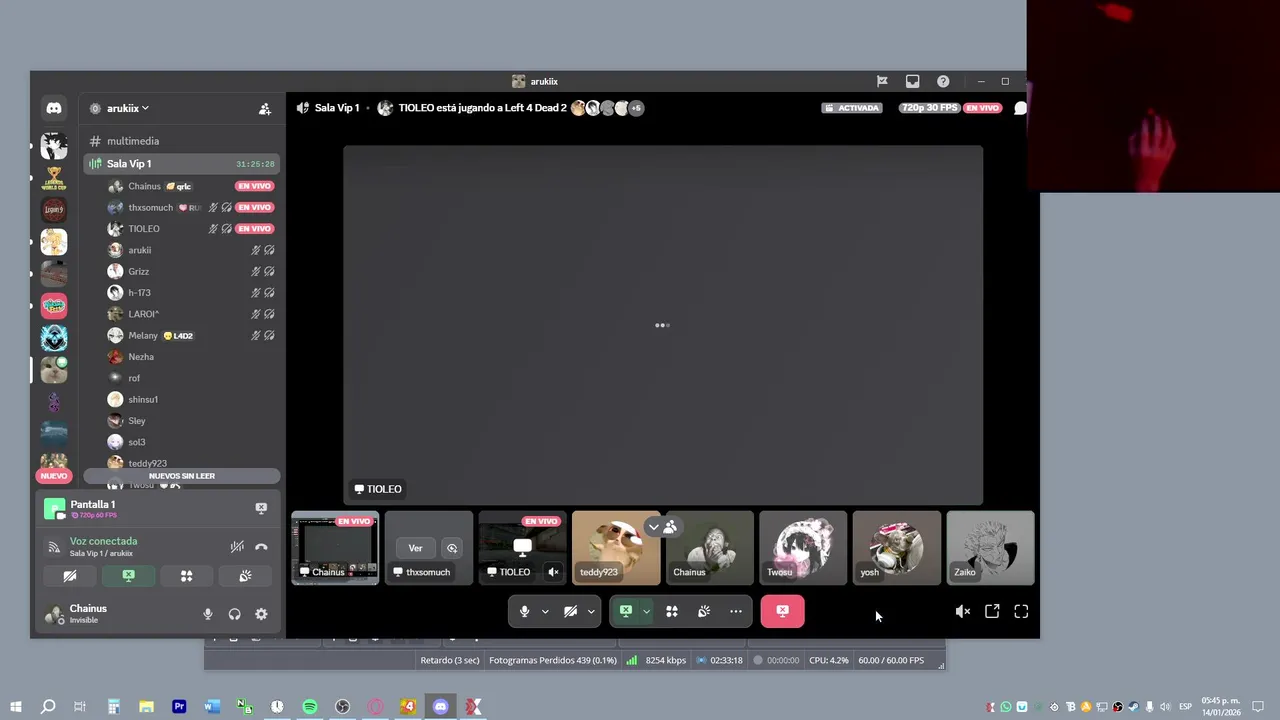Viewport: 1280px width, 720px height.
Task: Open screen share options arrow in call bar
Action: 646,611
